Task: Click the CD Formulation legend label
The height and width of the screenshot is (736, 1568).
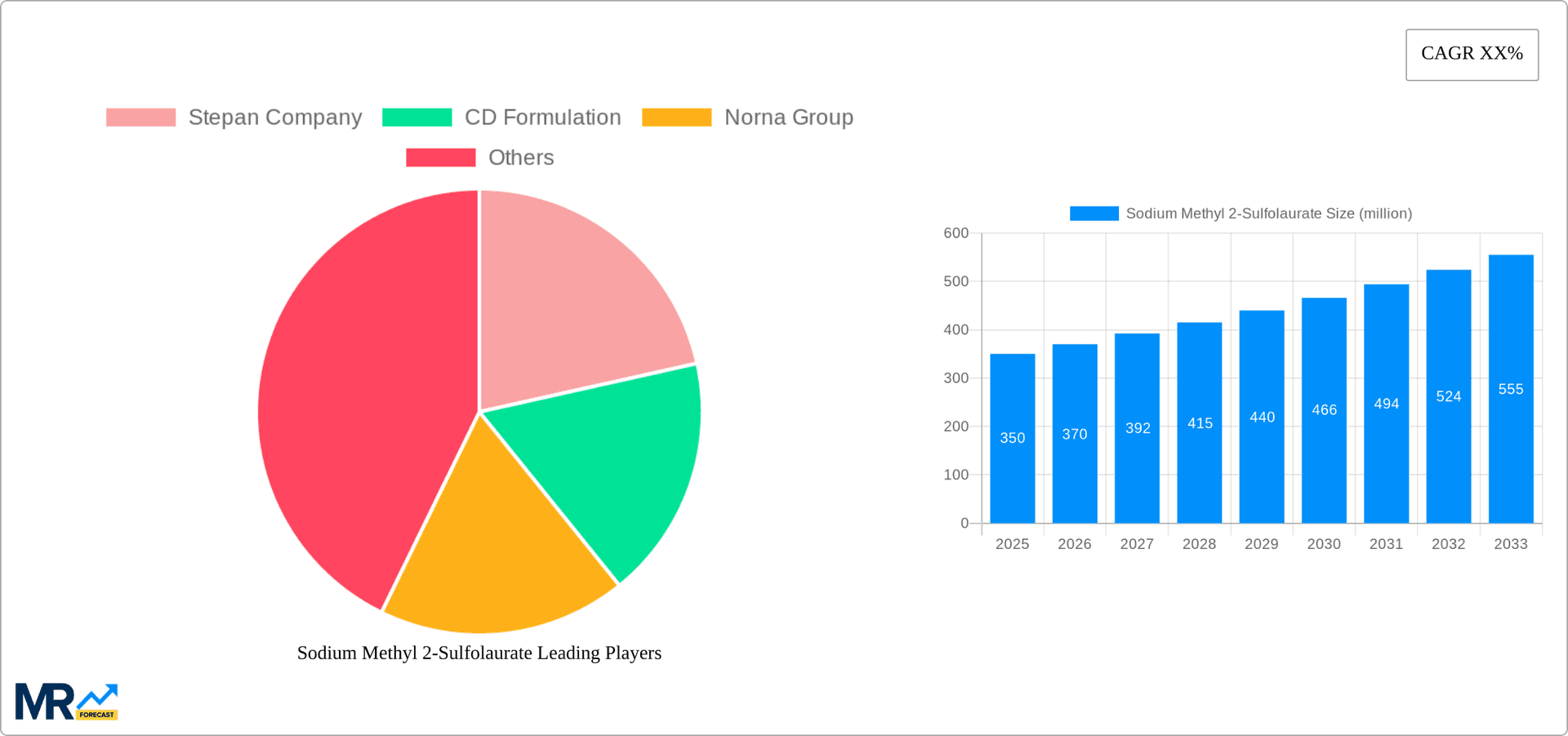Action: coord(542,117)
